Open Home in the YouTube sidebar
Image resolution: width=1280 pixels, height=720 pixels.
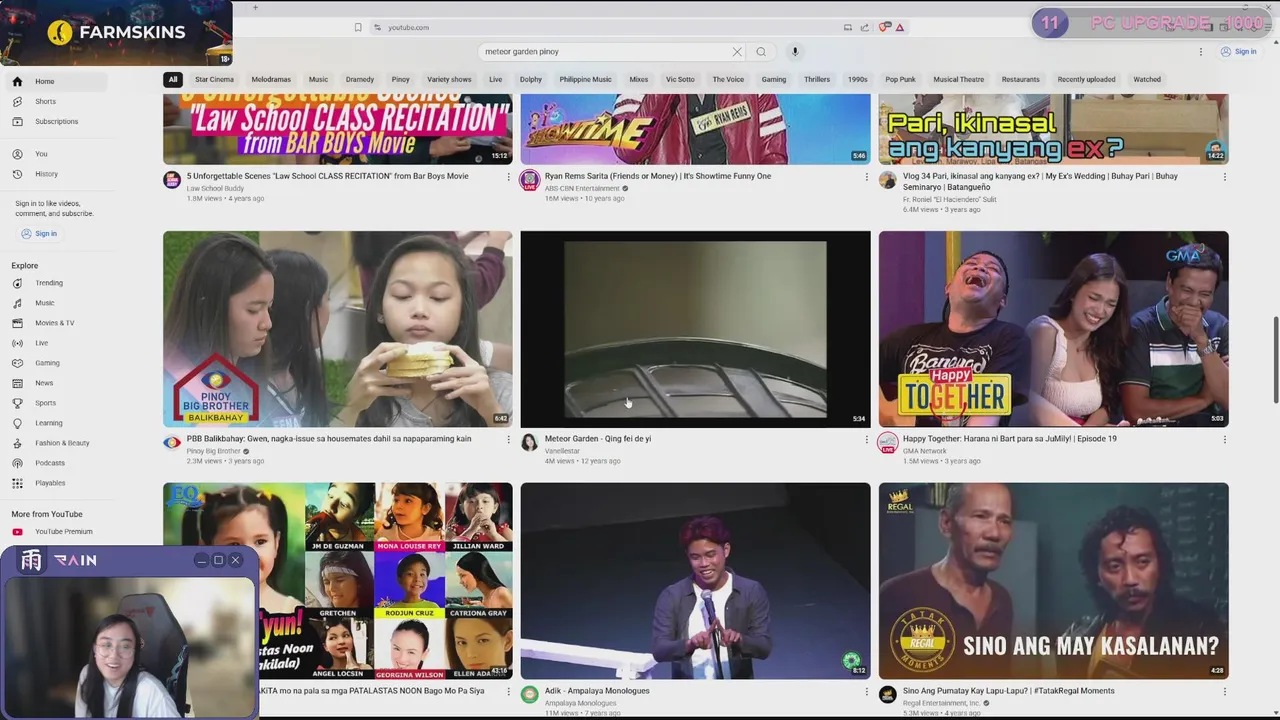[x=55, y=81]
